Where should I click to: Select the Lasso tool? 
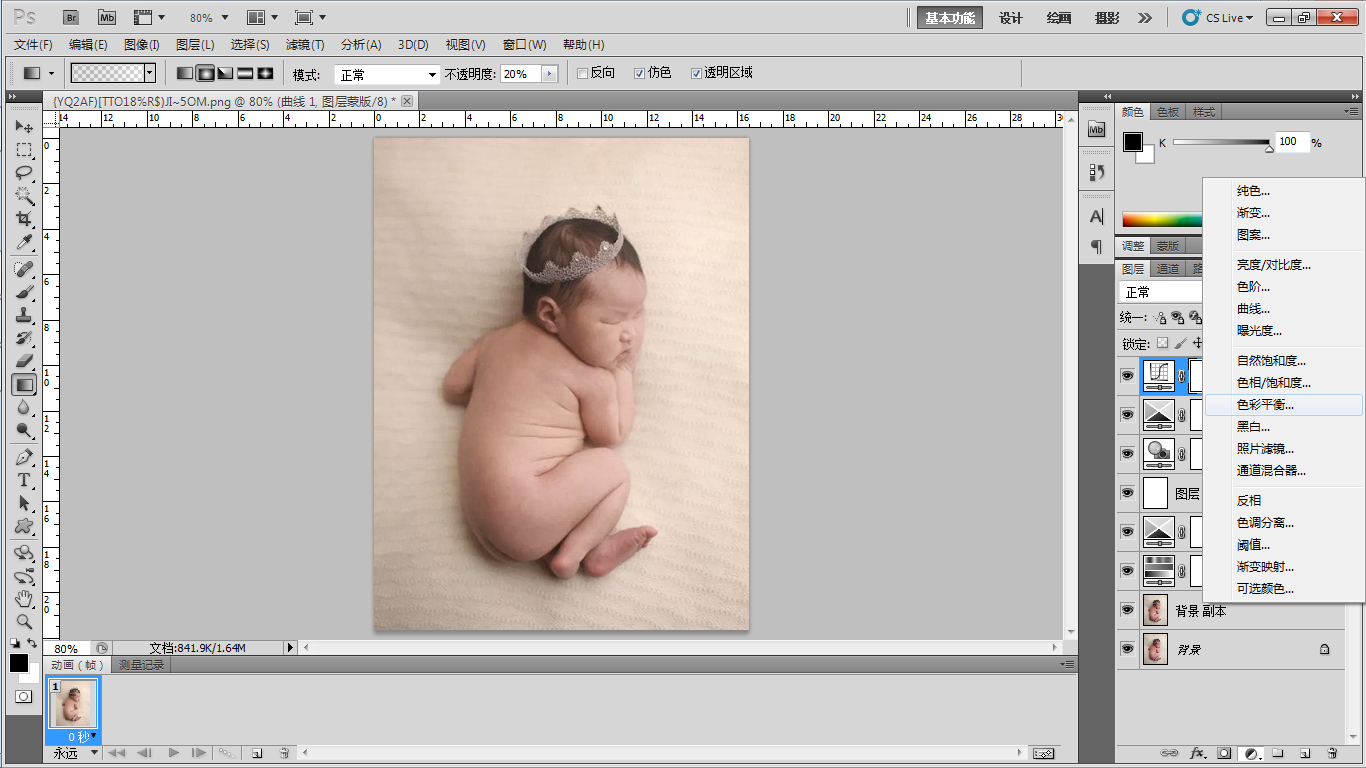pyautogui.click(x=24, y=172)
